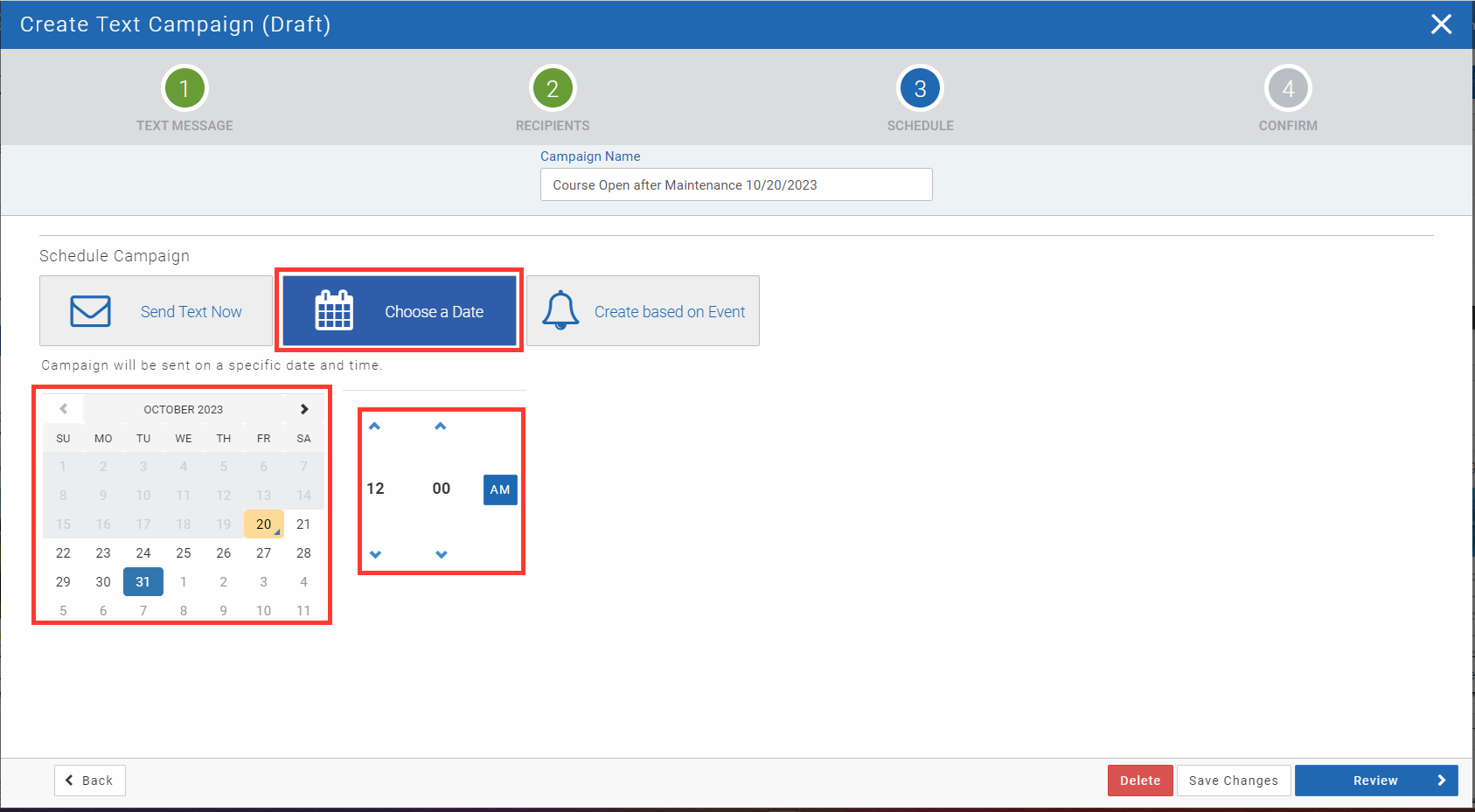Edit the Campaign Name field

pyautogui.click(x=736, y=184)
